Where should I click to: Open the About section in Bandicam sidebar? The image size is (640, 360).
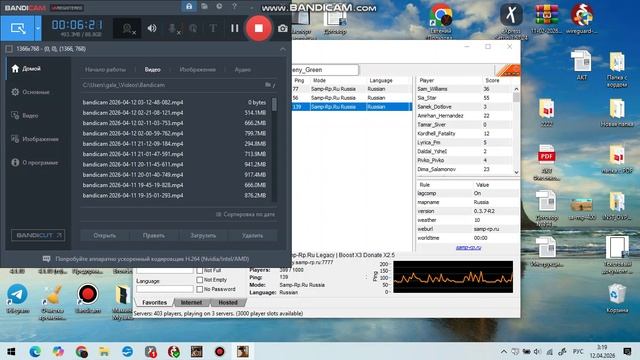click(x=35, y=162)
